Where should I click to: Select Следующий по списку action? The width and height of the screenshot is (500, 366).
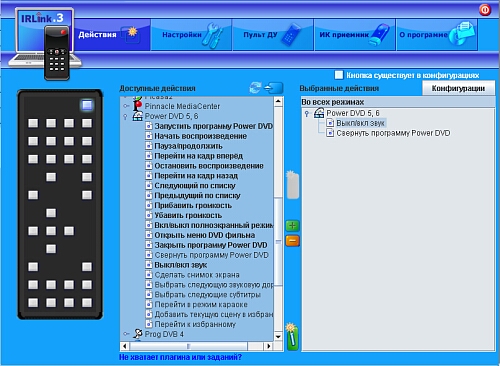[195, 186]
